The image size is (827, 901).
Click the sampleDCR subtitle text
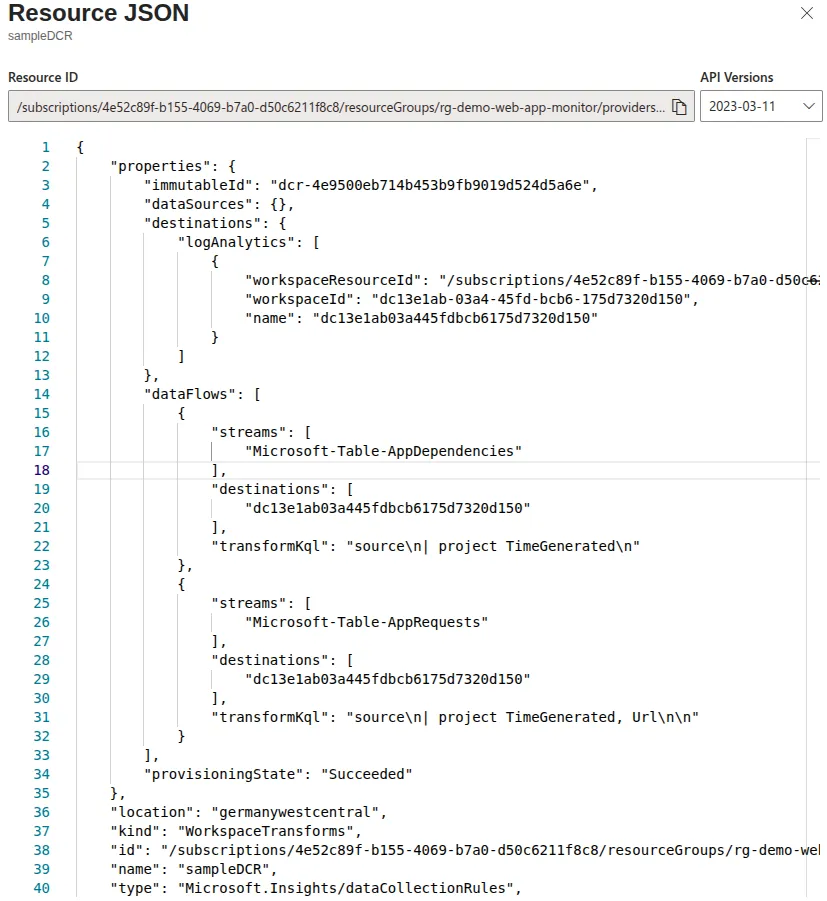pos(40,36)
